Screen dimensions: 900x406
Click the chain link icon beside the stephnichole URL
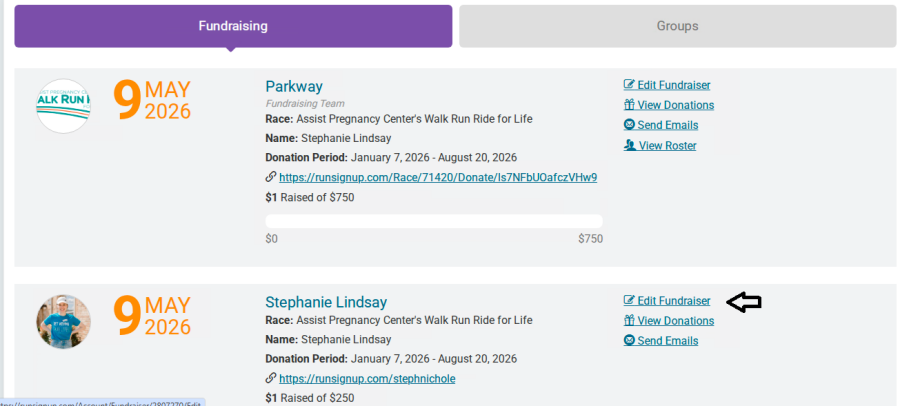click(x=270, y=379)
